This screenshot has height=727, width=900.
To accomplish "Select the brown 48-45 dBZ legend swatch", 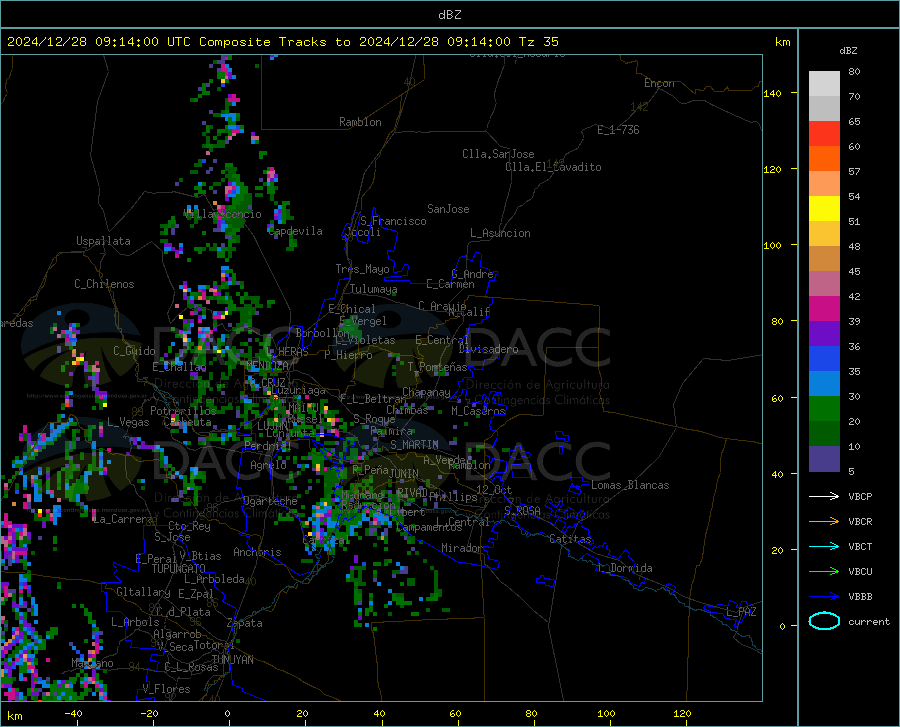I will coord(824,259).
